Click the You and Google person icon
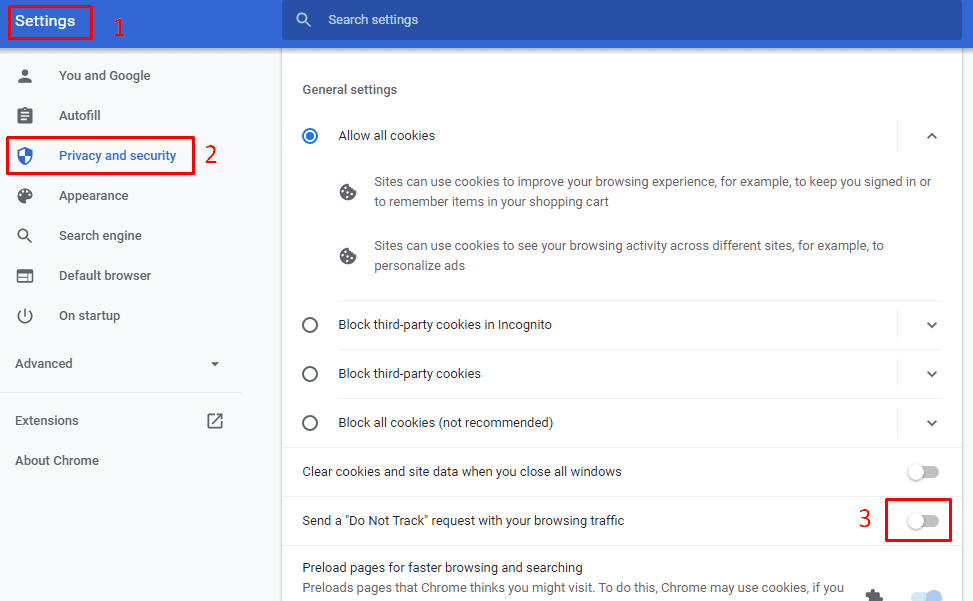 [25, 76]
